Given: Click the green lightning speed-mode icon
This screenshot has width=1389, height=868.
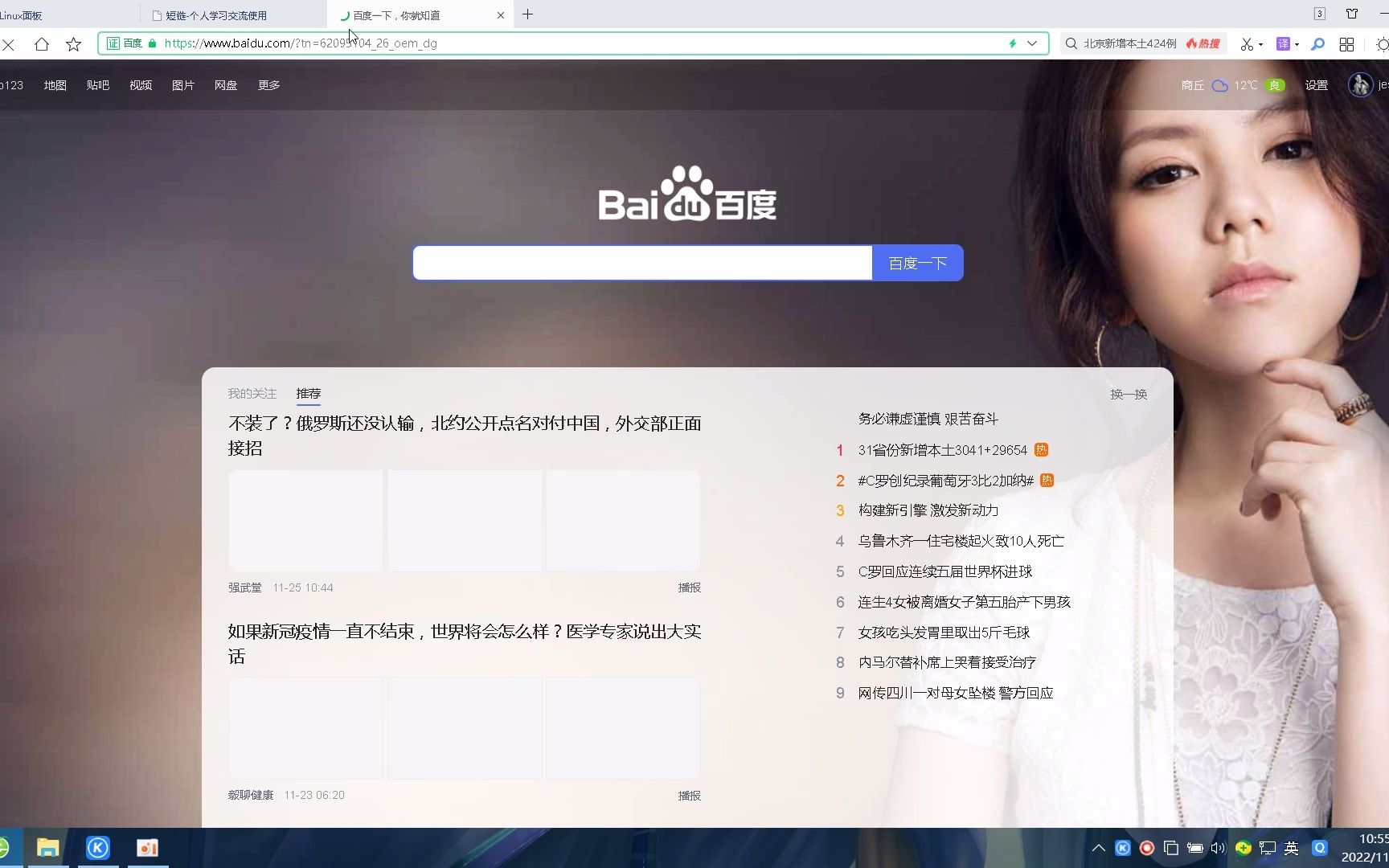Looking at the screenshot, I should pos(1013,43).
